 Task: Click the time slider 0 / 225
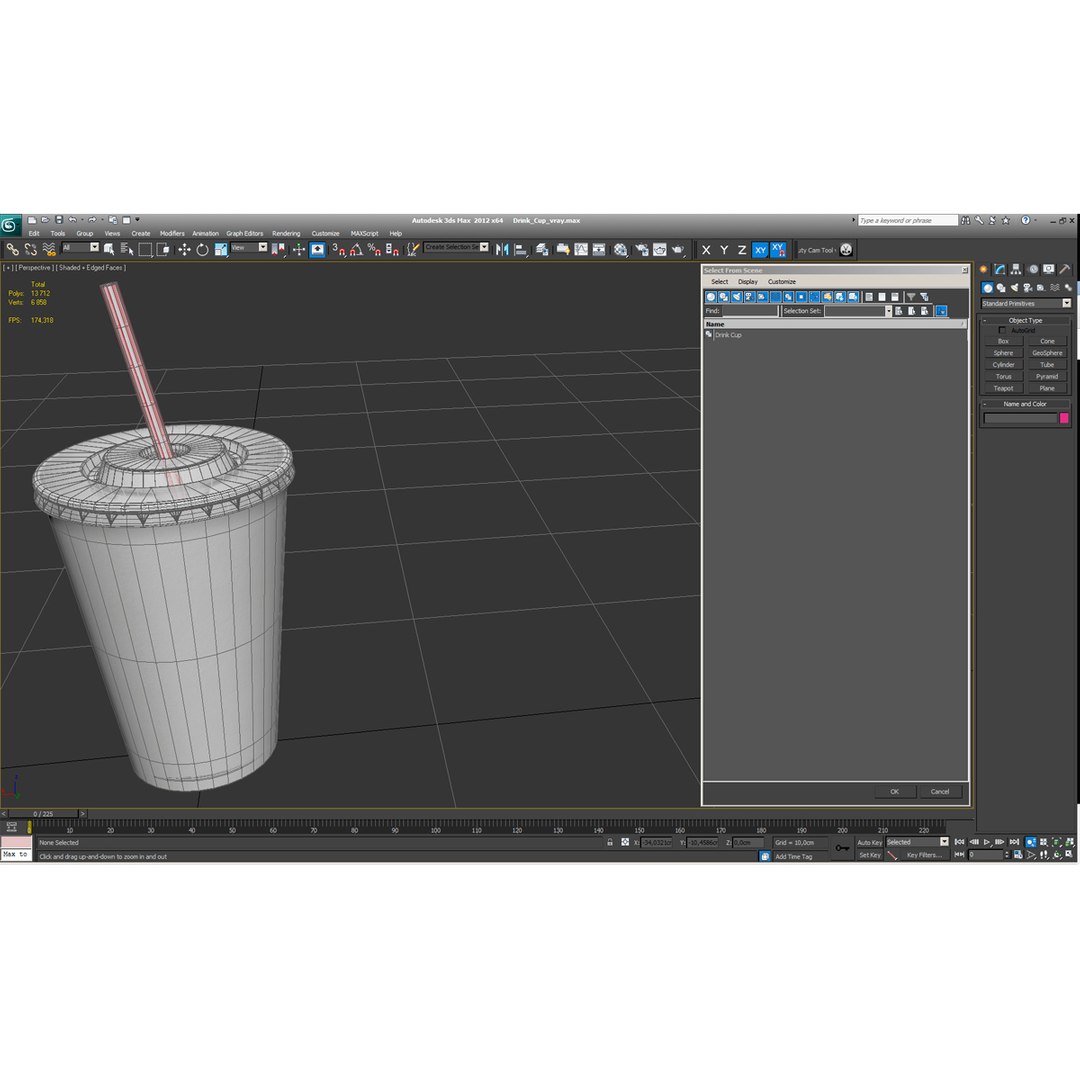[x=43, y=814]
